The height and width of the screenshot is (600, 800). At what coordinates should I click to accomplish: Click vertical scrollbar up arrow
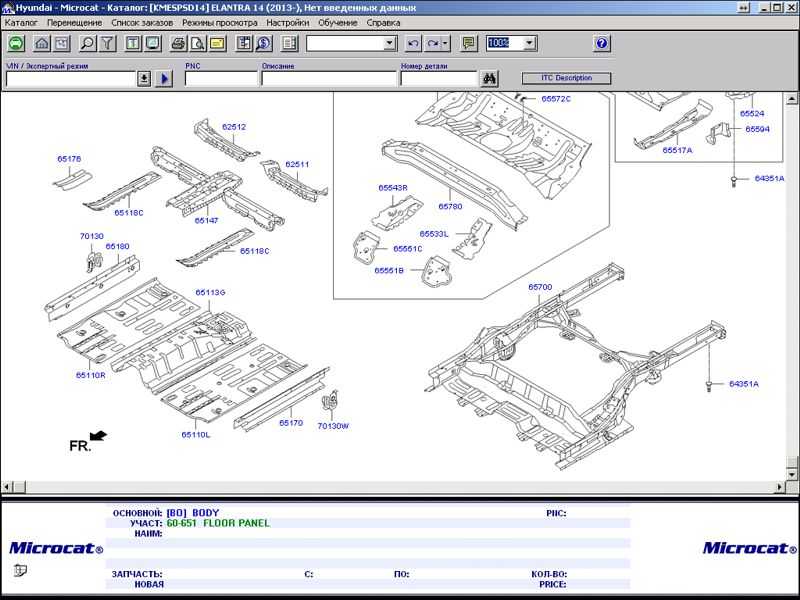(x=792, y=98)
